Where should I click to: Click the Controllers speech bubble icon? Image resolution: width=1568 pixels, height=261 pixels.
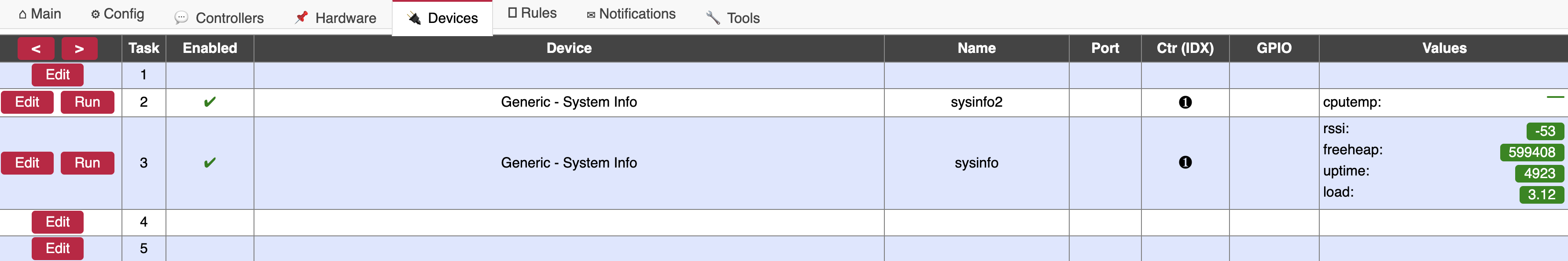(181, 18)
